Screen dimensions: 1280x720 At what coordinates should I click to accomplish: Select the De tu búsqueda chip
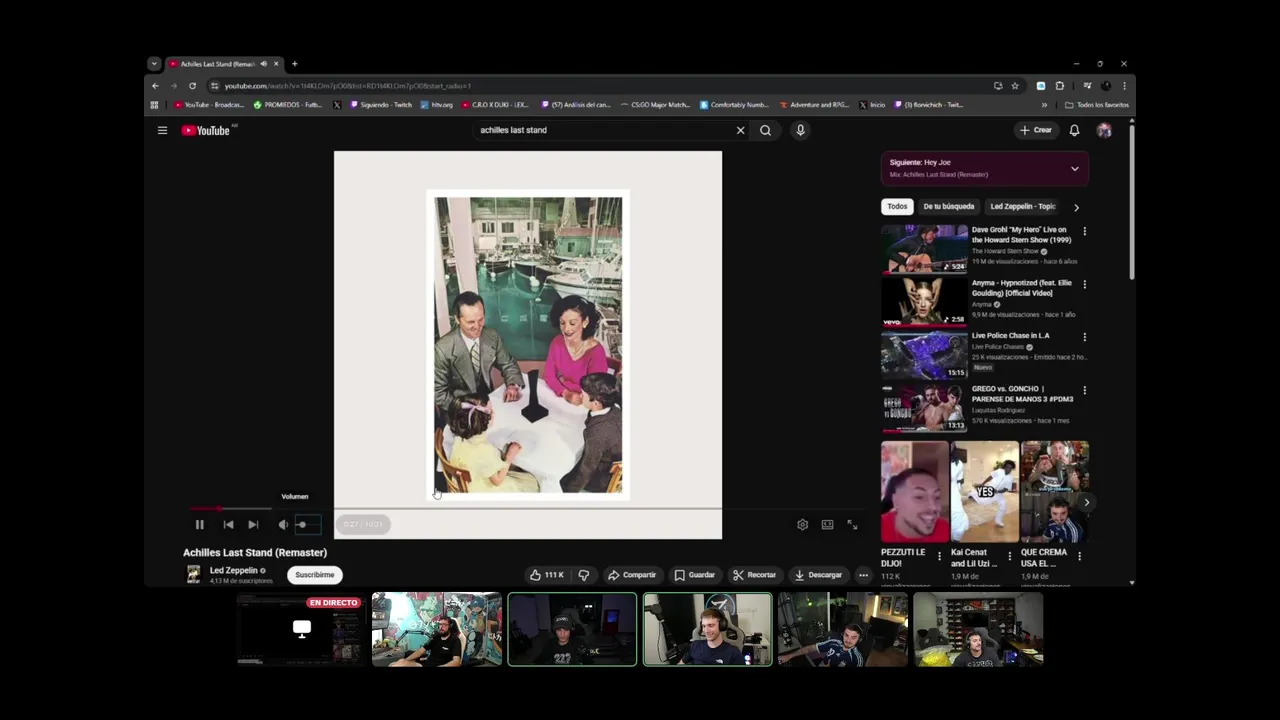coord(949,206)
